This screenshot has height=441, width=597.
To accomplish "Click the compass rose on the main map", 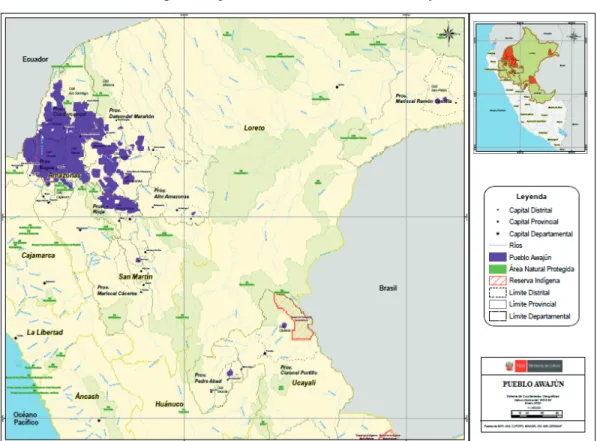I will point(449,34).
